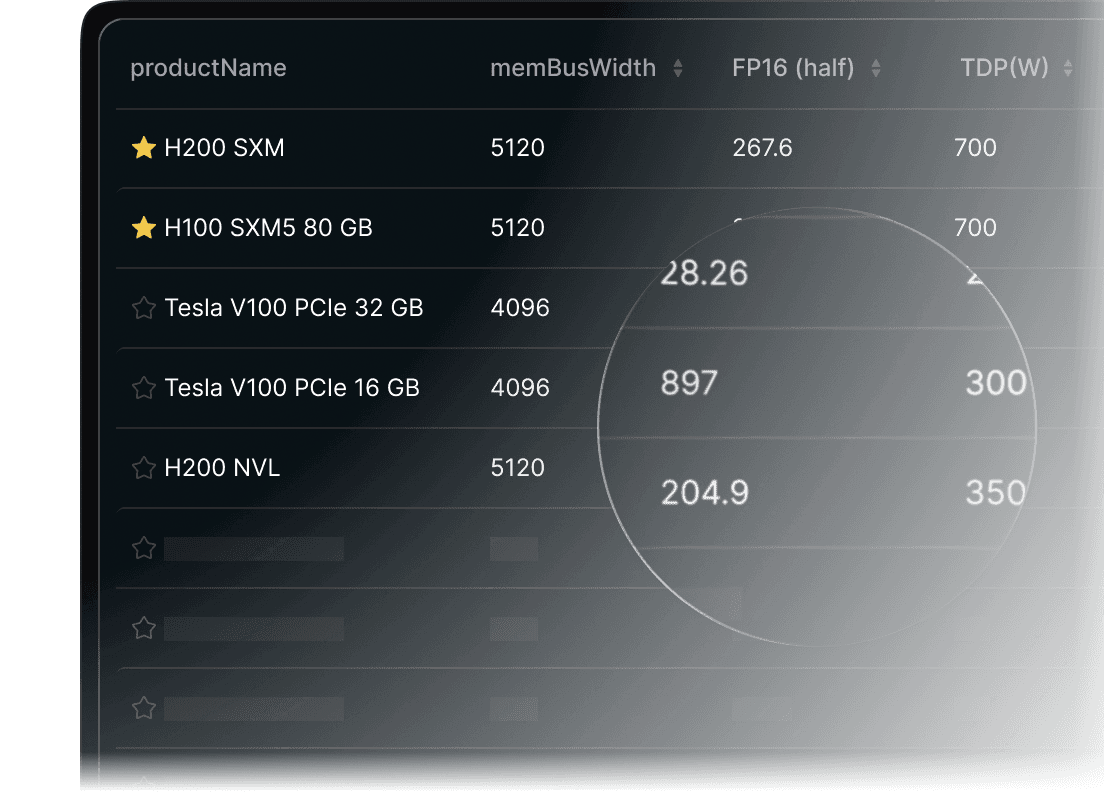Click the star icon next to H200 NVL
The image size is (1104, 792).
tap(143, 468)
